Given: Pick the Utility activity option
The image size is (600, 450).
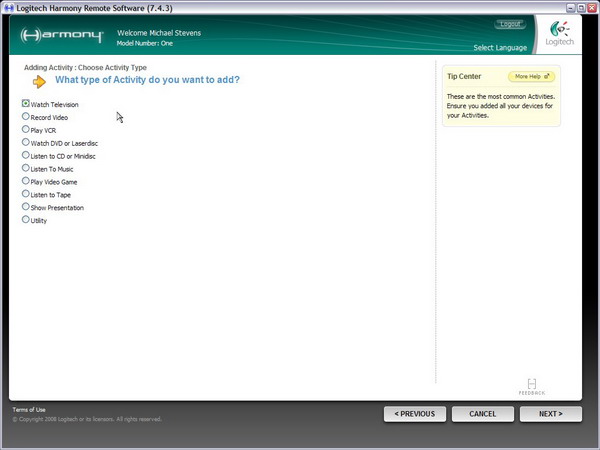Looking at the screenshot, I should (26, 220).
